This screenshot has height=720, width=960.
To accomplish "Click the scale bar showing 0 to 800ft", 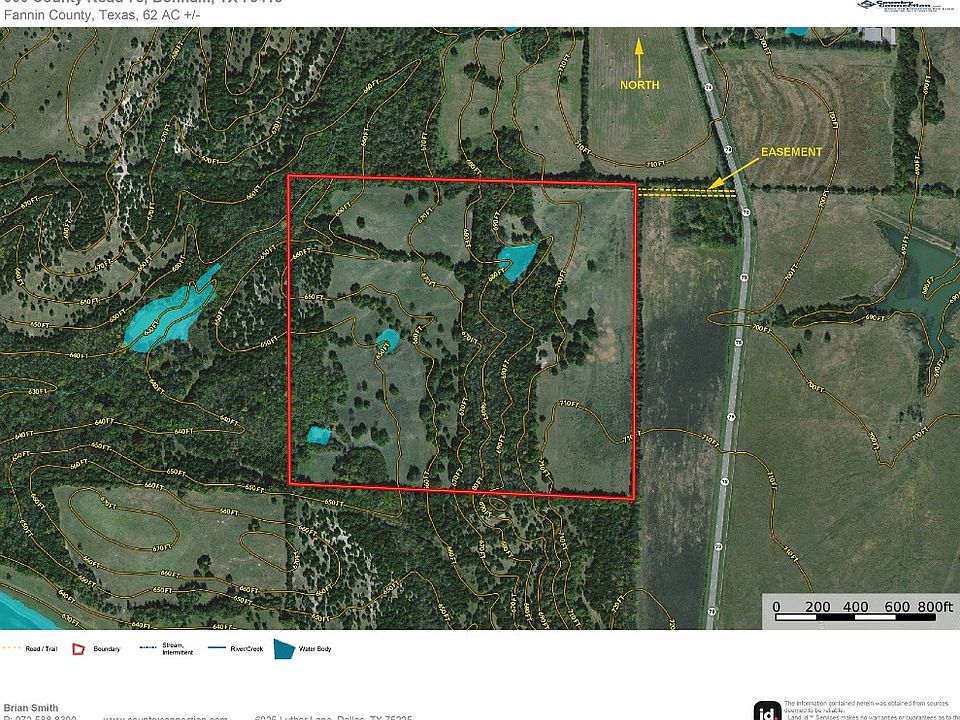I will click(861, 611).
